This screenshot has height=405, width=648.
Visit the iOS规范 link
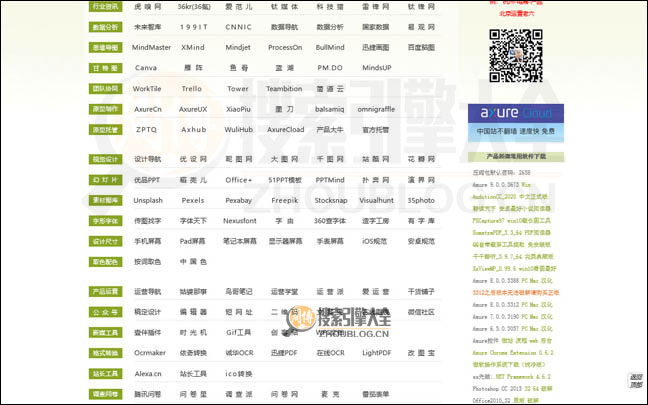coord(374,241)
